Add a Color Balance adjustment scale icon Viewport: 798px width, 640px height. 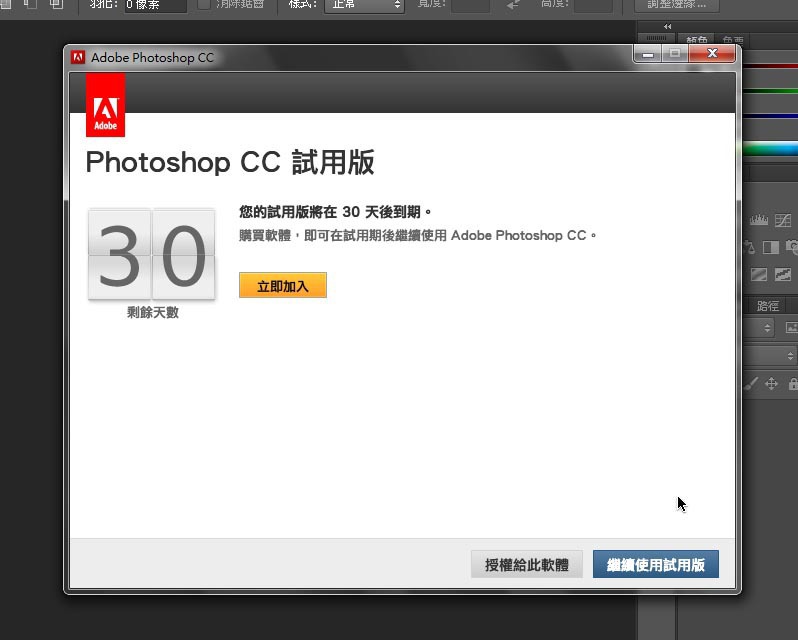point(749,247)
